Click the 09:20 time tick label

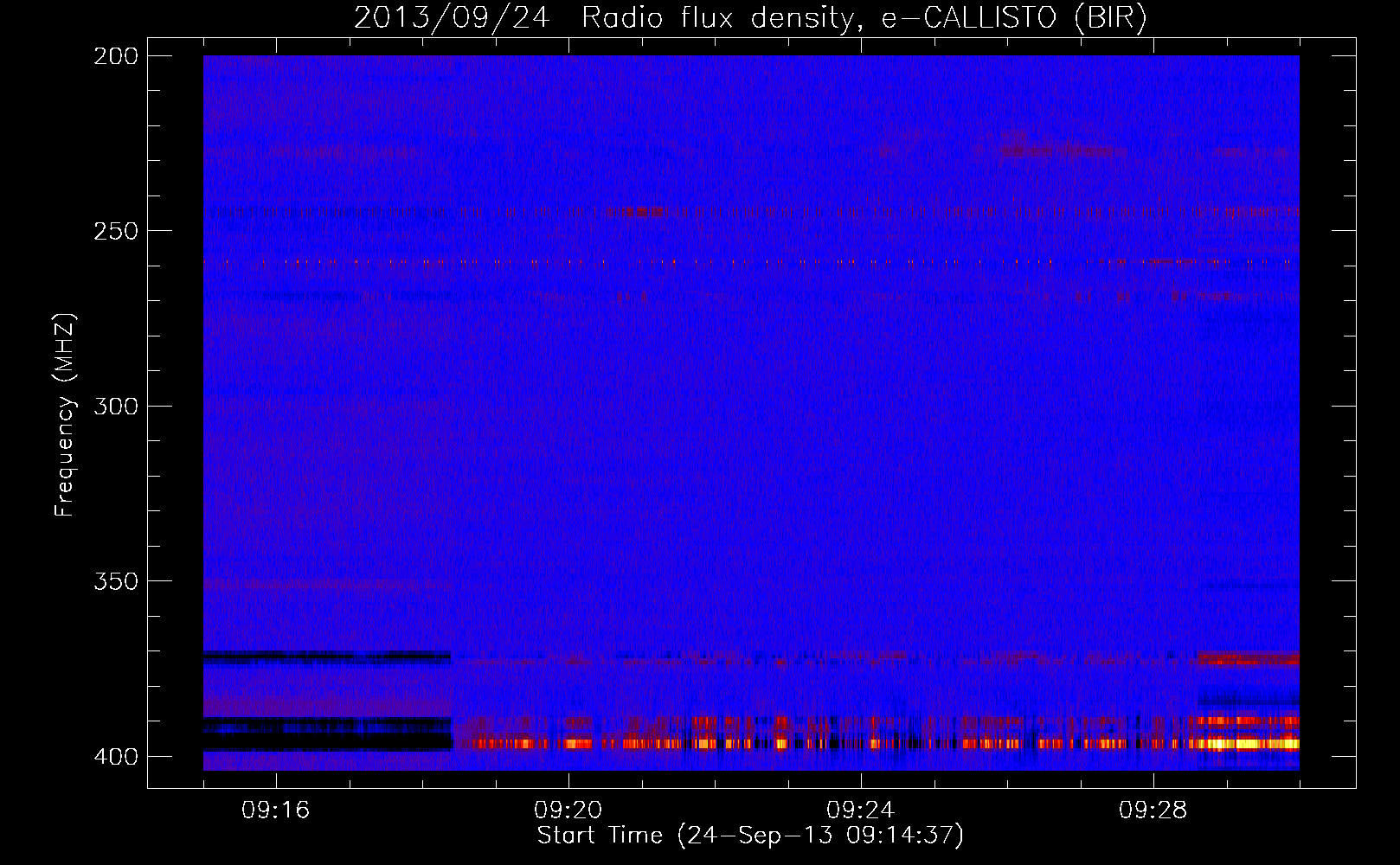point(568,811)
